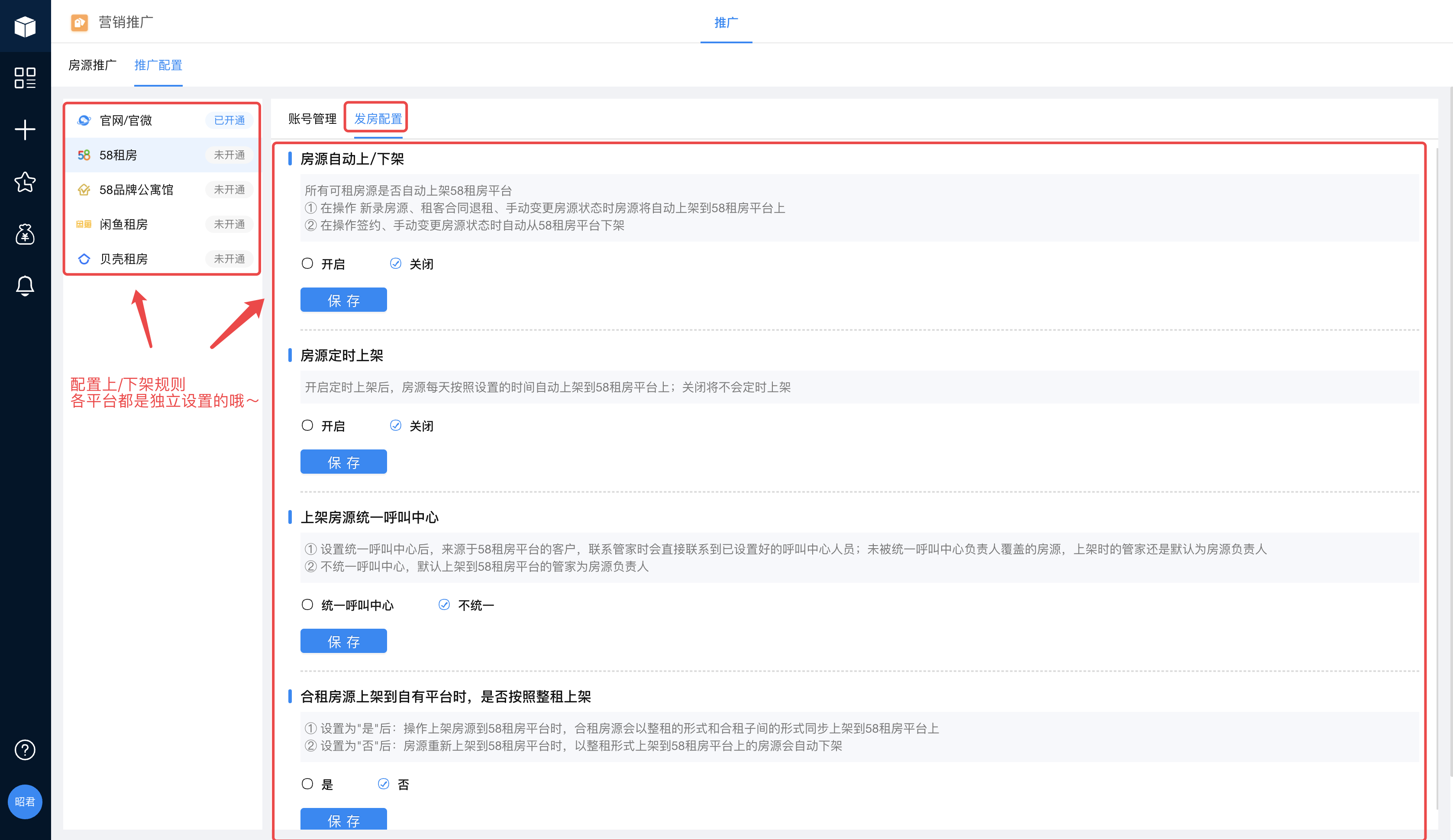Click the 房源定时上架 section heading
The width and height of the screenshot is (1453, 840).
tap(341, 355)
